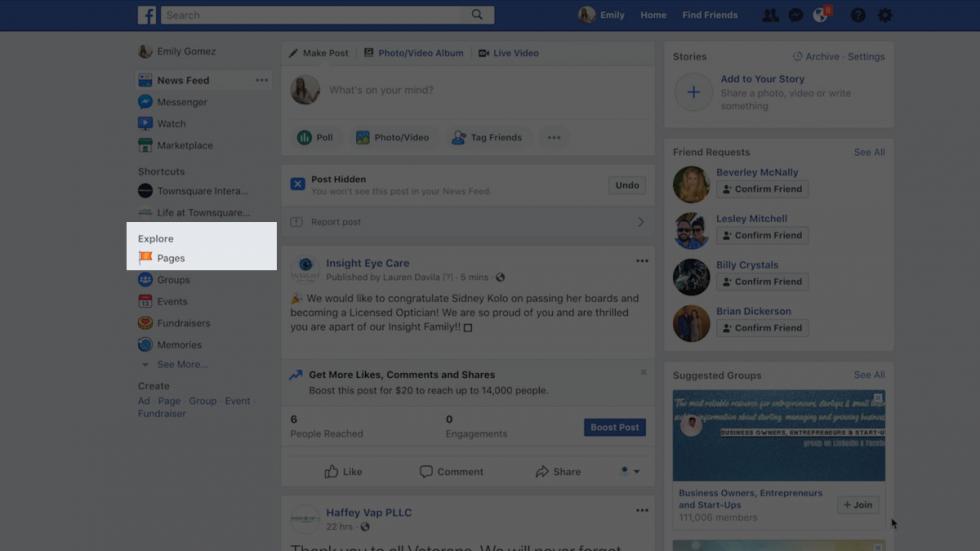The height and width of the screenshot is (551, 980).
Task: Join Business Owners, Entrepreneurs group
Action: click(858, 505)
